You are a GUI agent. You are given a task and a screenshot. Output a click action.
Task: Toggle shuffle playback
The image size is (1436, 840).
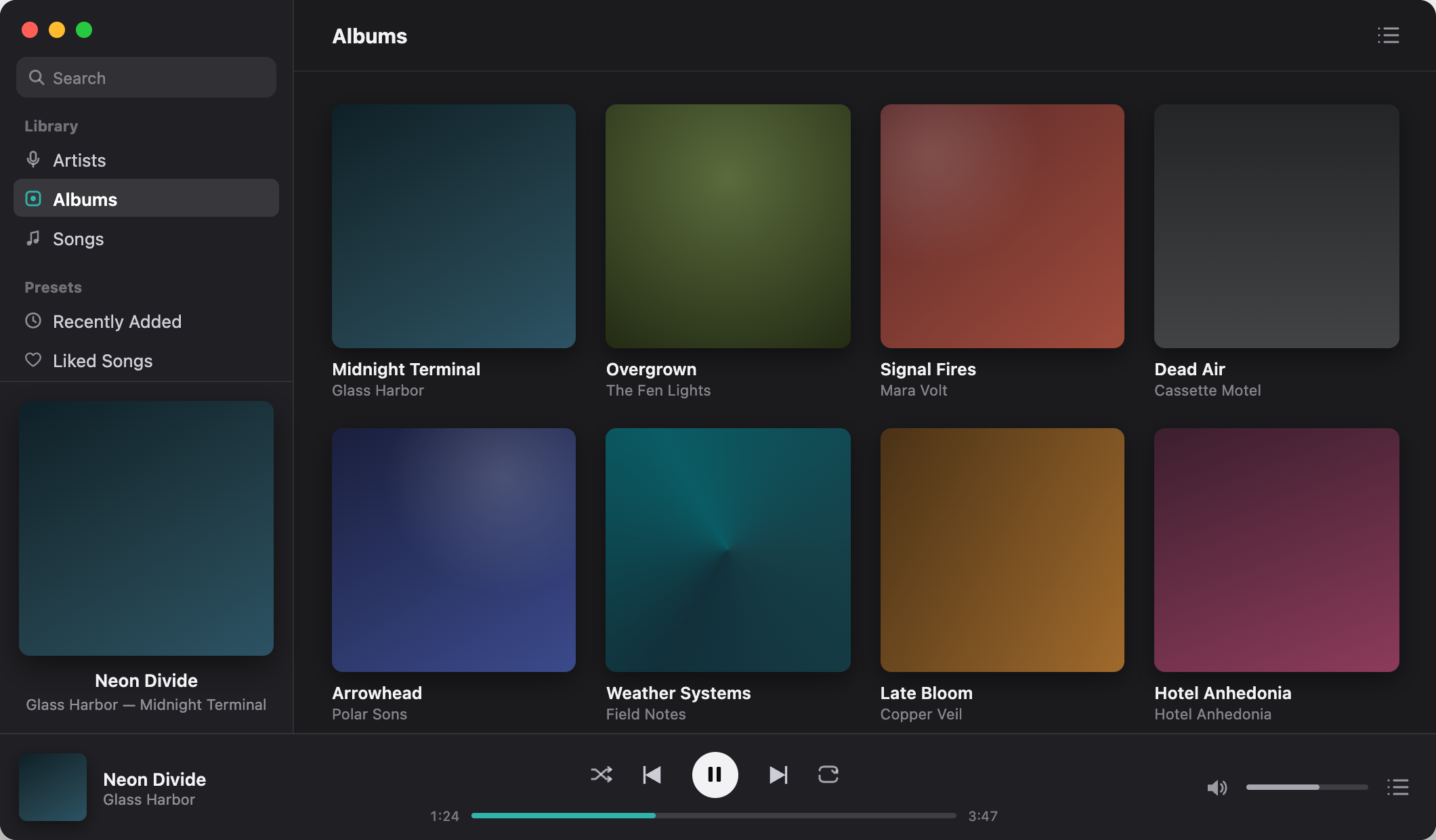601,774
